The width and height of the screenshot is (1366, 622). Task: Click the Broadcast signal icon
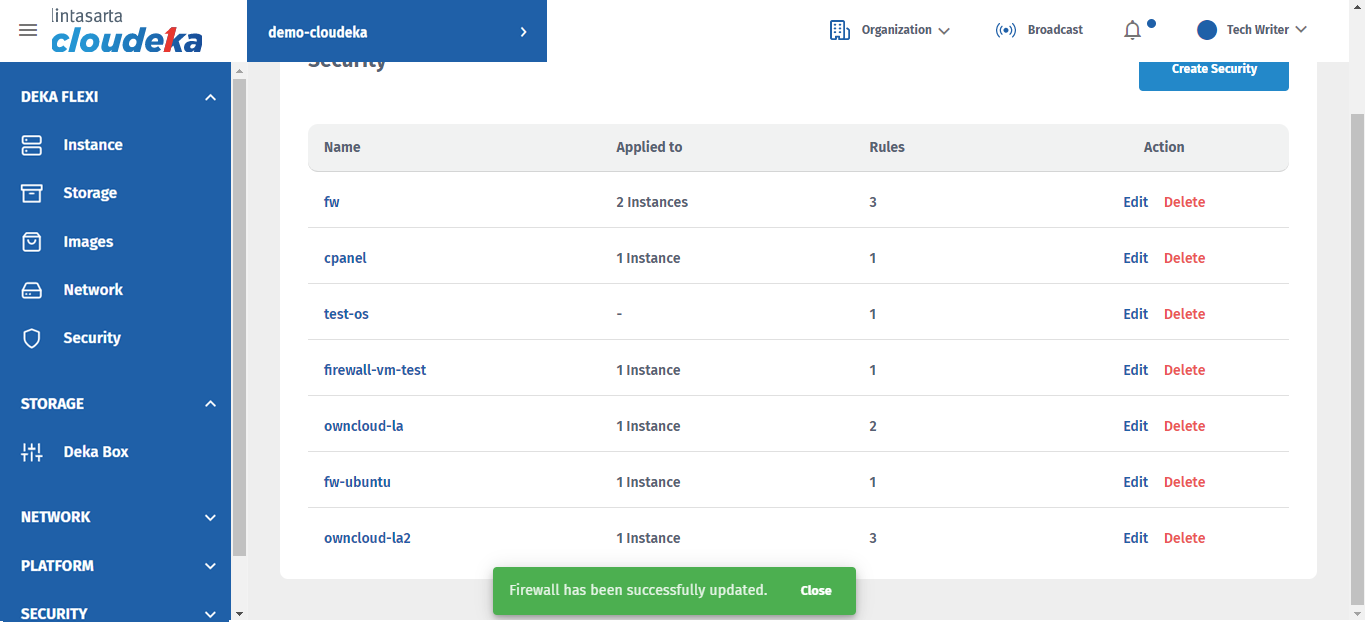(x=1005, y=30)
